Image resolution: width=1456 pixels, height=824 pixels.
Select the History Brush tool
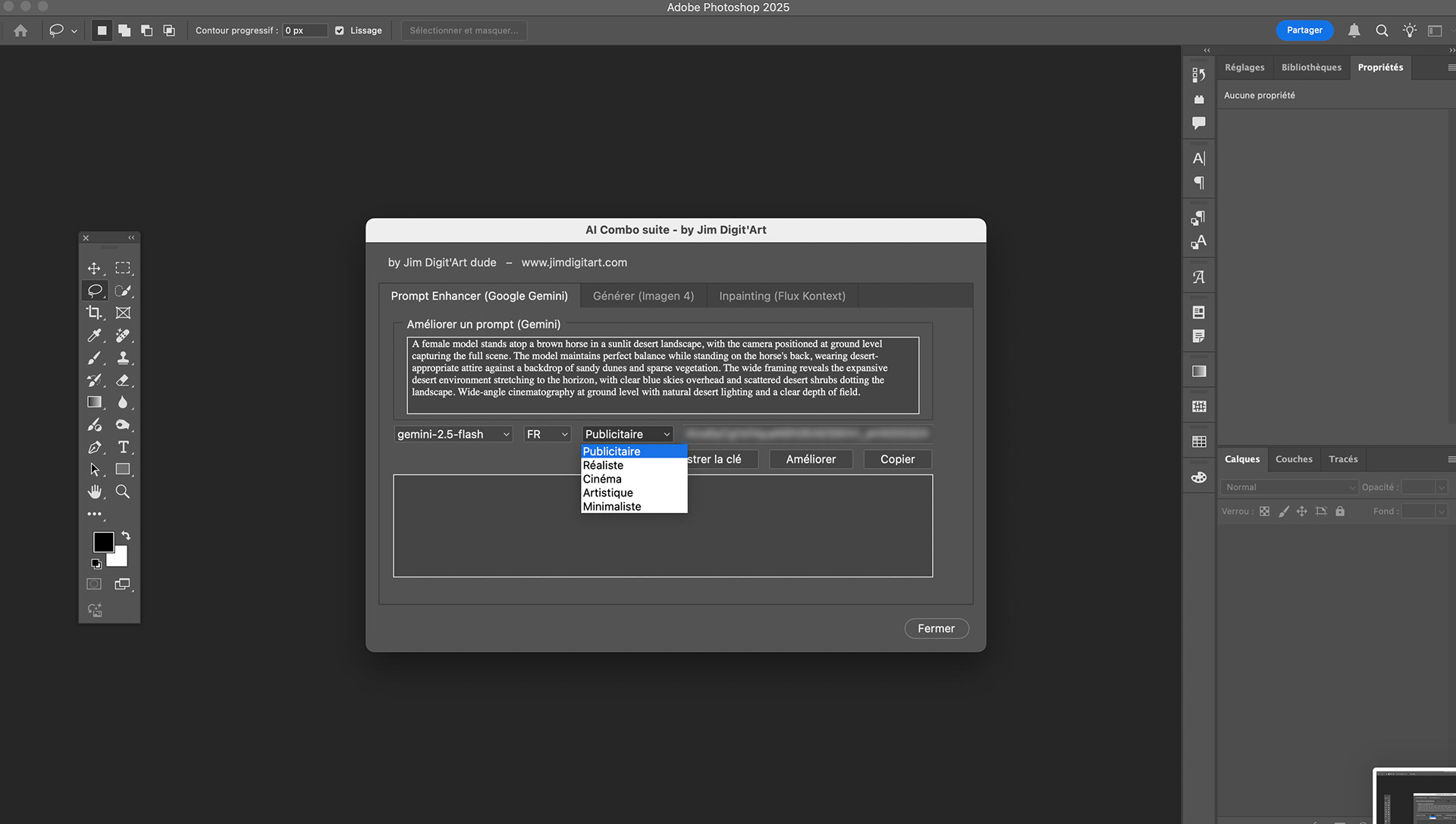[x=94, y=380]
